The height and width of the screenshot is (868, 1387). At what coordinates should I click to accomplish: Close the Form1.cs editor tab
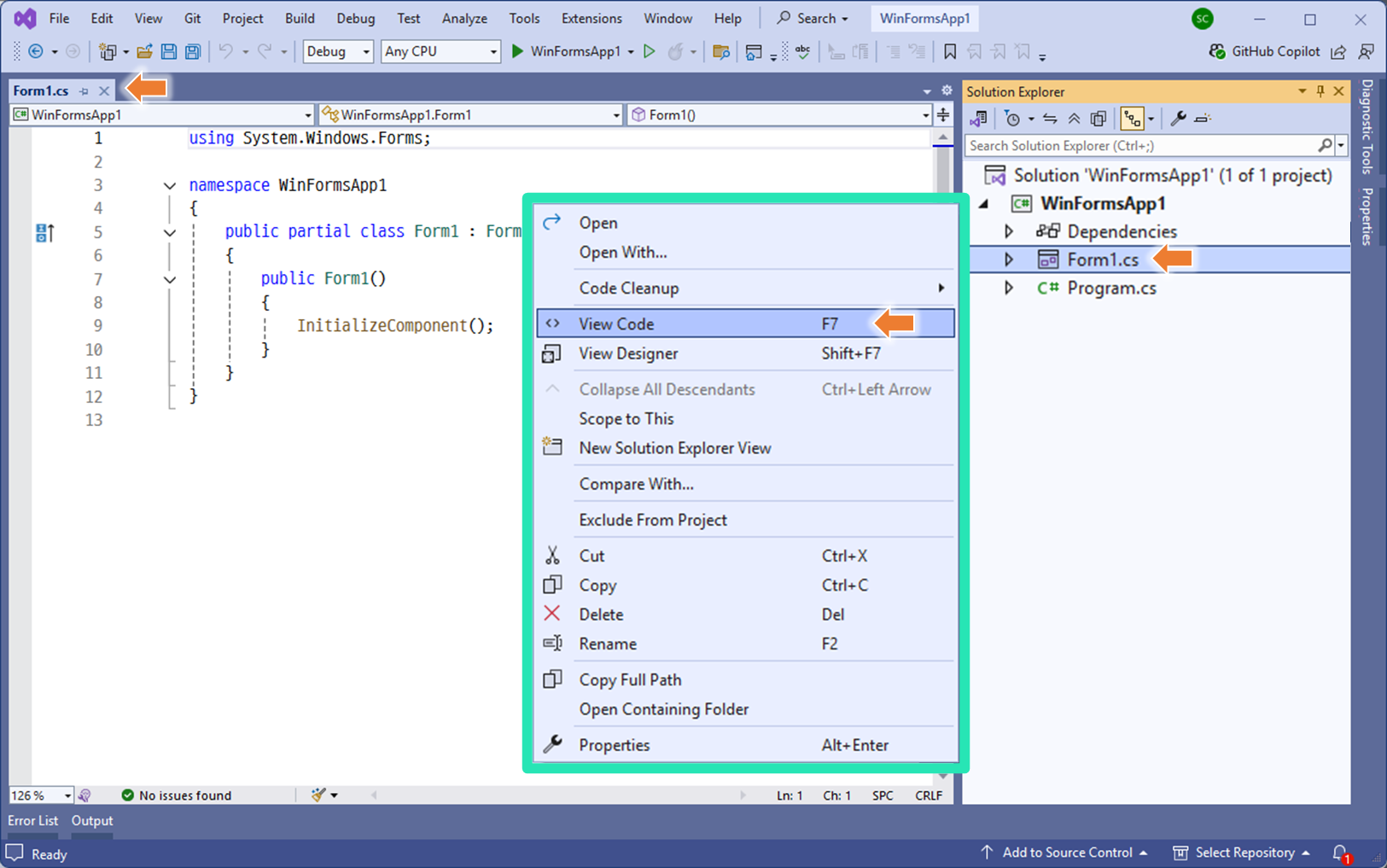click(x=104, y=90)
